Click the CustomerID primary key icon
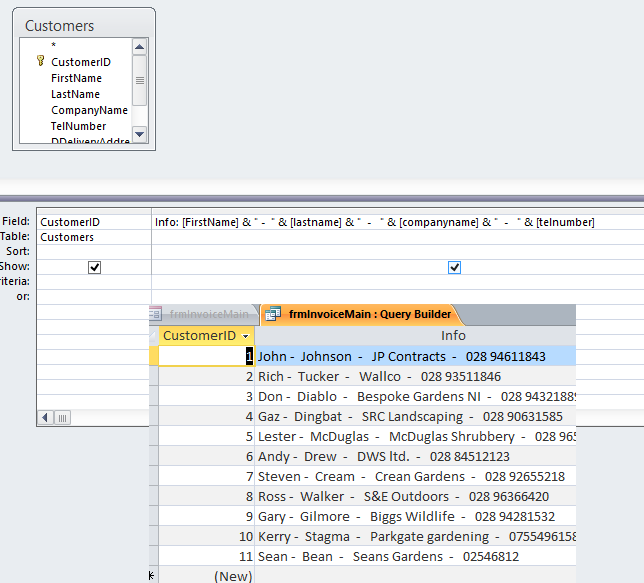Screen dimensions: 644x583 tap(40, 61)
